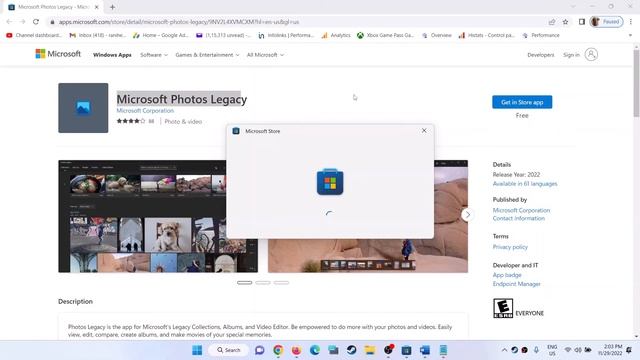Switch the ENG US input language

[552, 350]
